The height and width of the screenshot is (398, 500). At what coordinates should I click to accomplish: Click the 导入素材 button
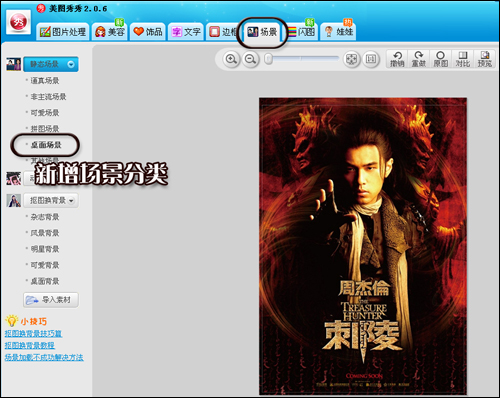point(51,300)
